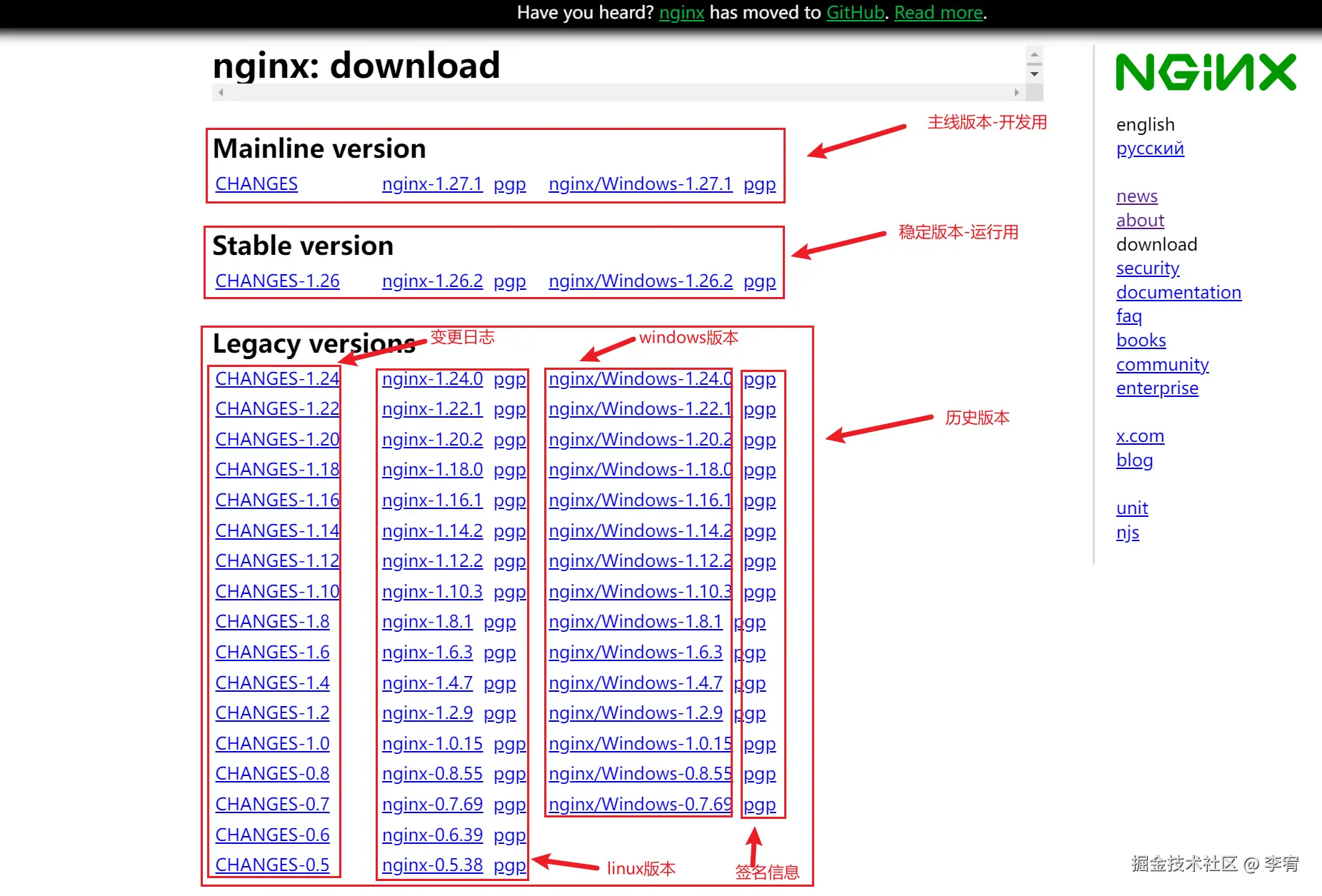Open the CHANGES-1.16 changelog

tap(277, 500)
